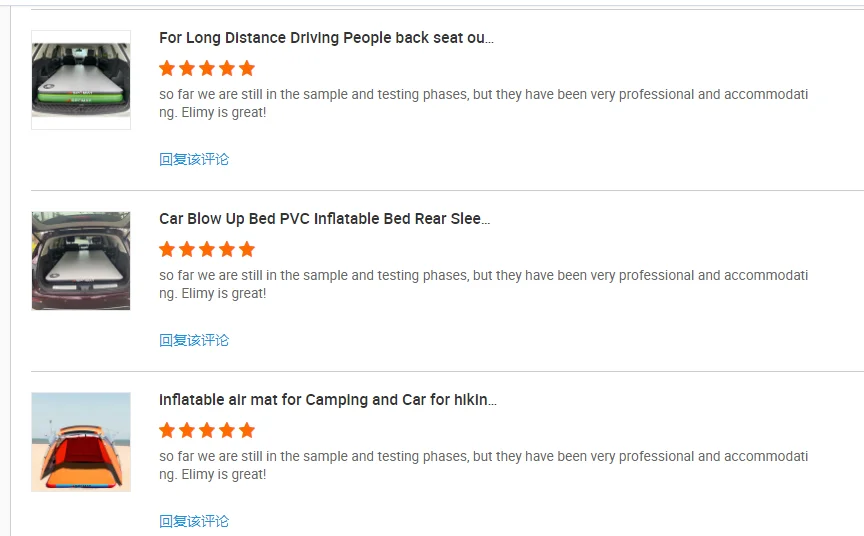The image size is (864, 536).
Task: Open the car back seat mattress thumbnail
Action: tap(81, 80)
